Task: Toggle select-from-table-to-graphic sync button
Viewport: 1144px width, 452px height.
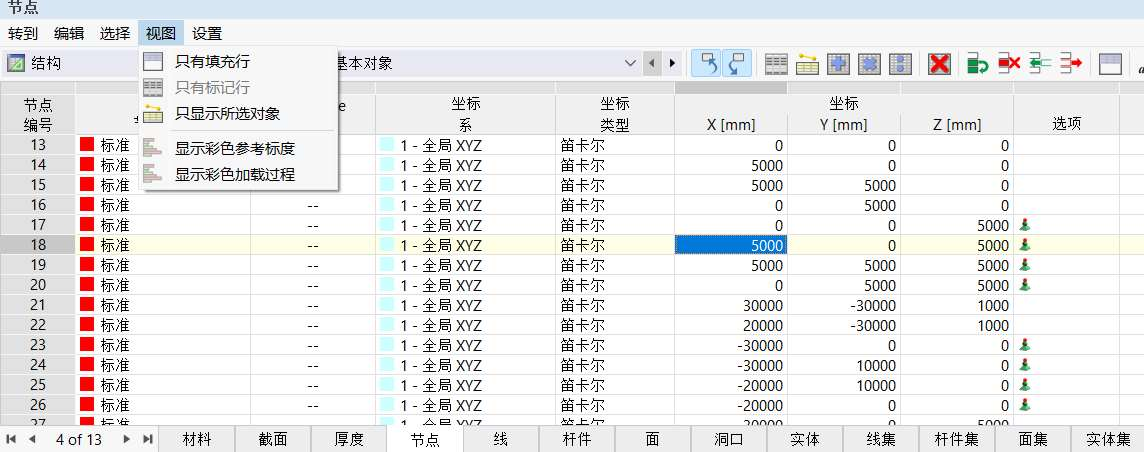Action: click(x=706, y=63)
